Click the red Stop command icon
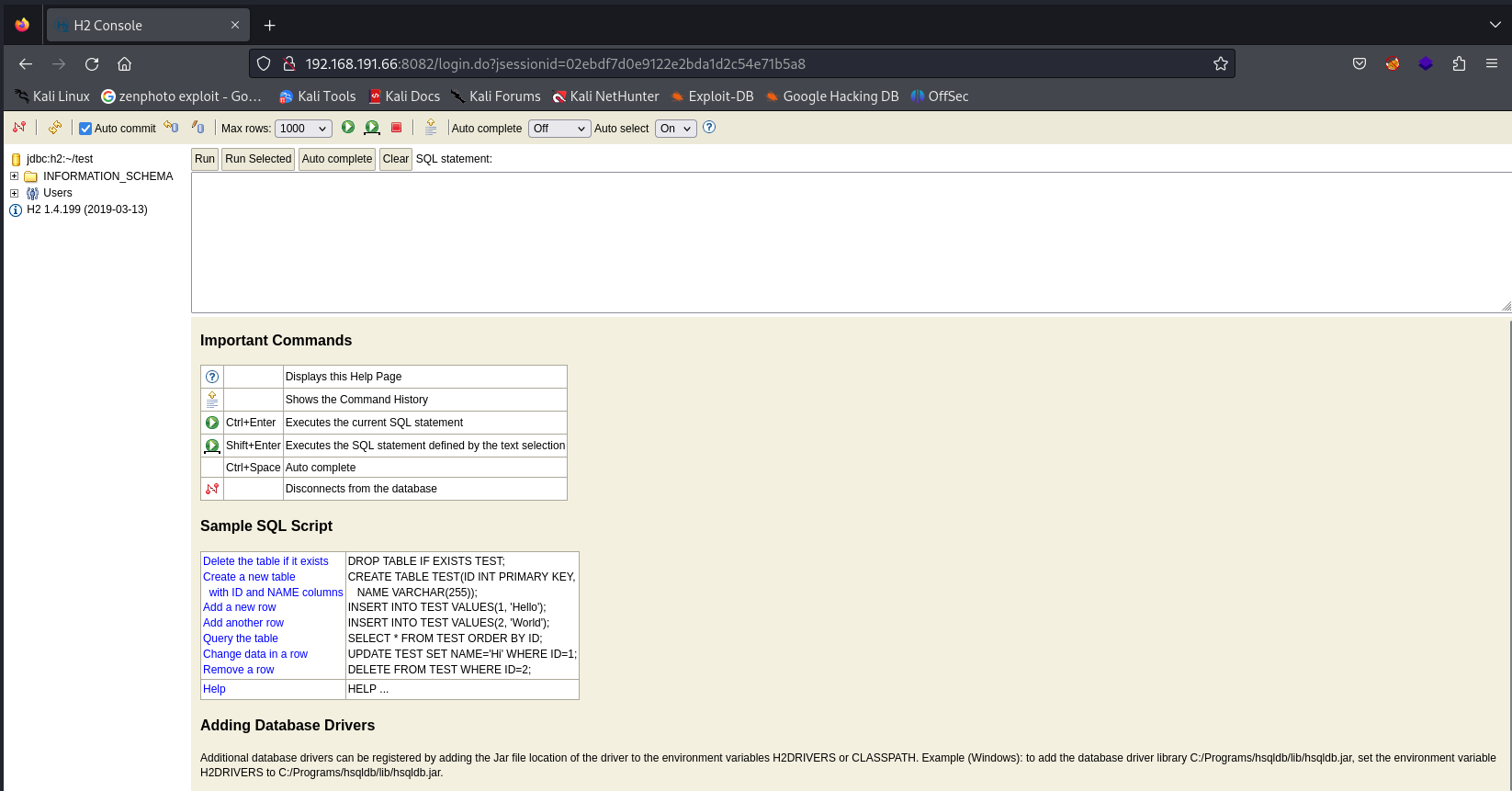 pyautogui.click(x=397, y=128)
